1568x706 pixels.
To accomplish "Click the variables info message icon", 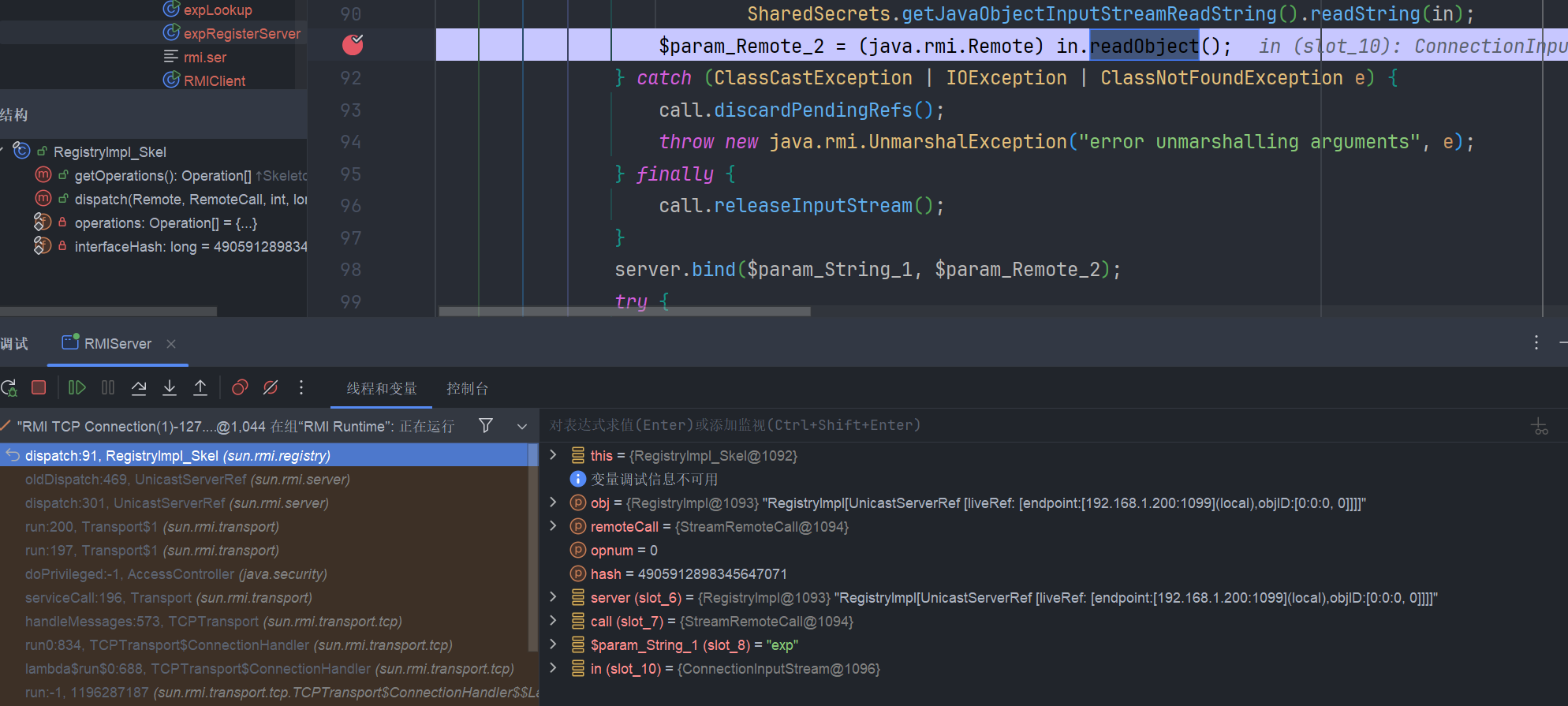I will tap(577, 479).
